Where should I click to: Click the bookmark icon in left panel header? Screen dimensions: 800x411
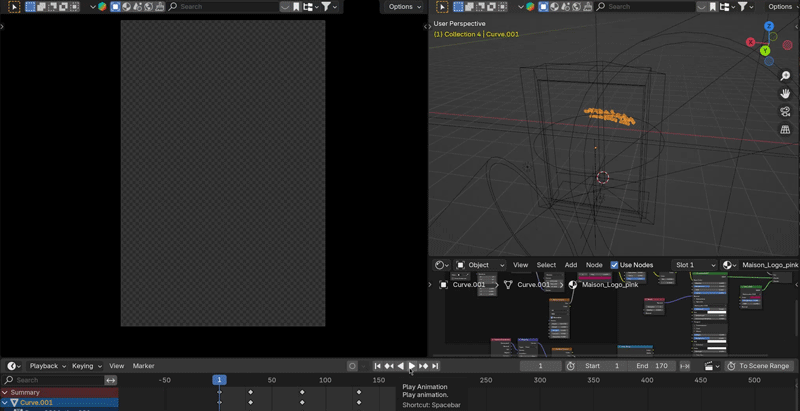[296, 7]
